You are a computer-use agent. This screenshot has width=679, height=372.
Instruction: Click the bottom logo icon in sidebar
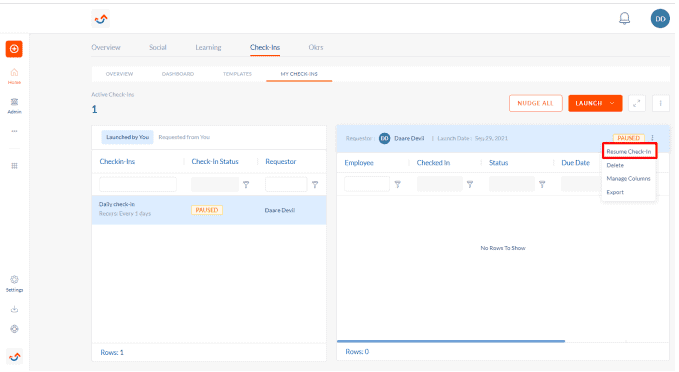point(14,357)
